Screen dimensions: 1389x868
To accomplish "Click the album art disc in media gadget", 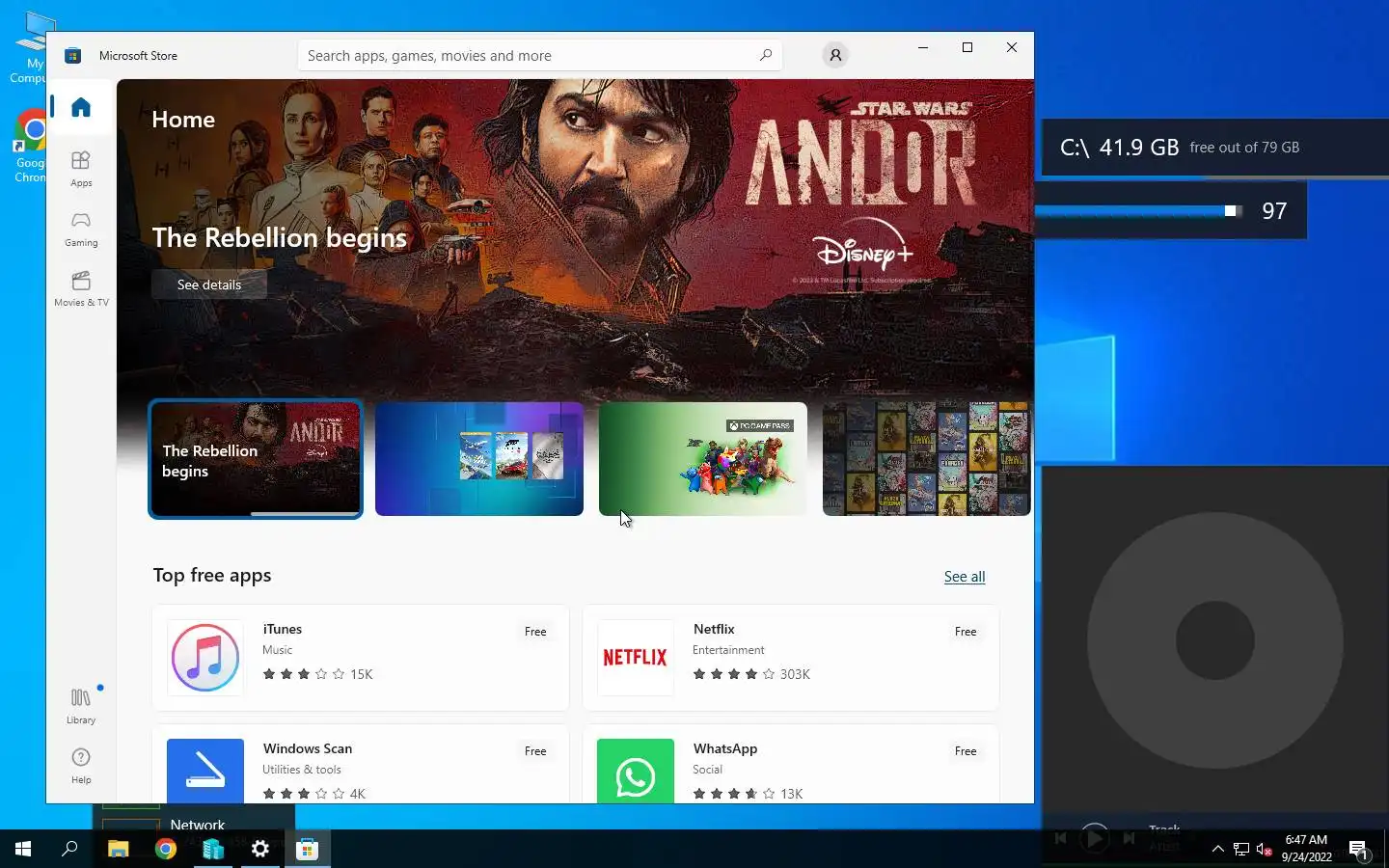I will click(x=1214, y=640).
